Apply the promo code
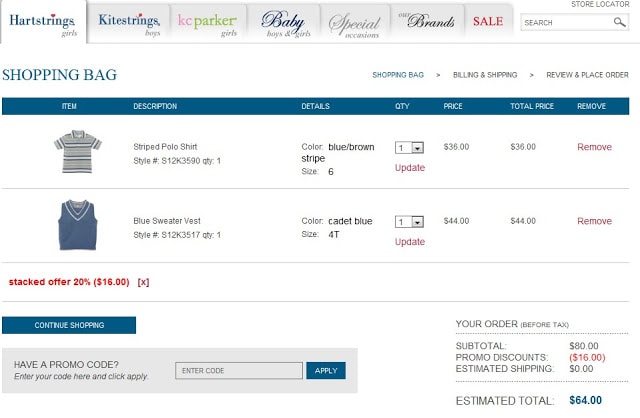The height and width of the screenshot is (418, 640). [x=326, y=371]
